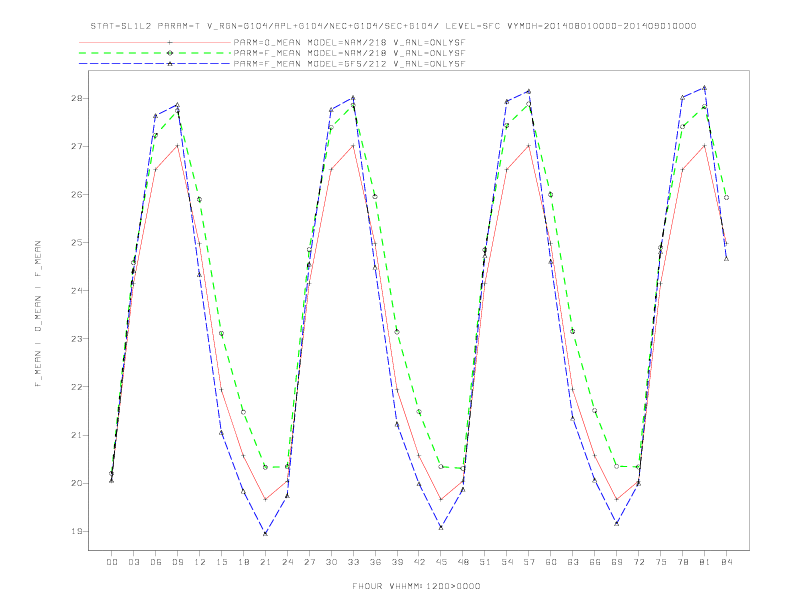Click y-axis tick label 23

coord(76,339)
